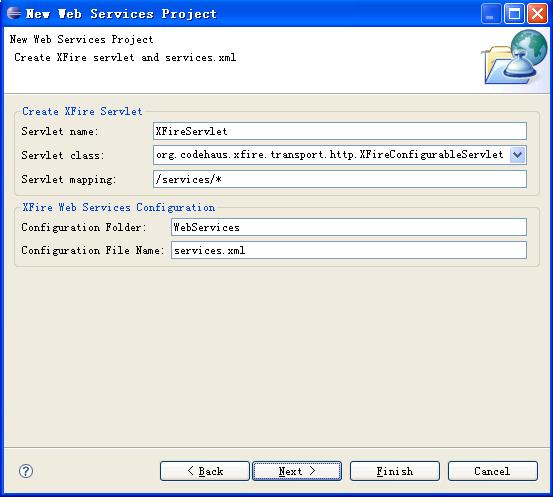The image size is (553, 503).
Task: Focus the Configuration File Name field
Action: click(349, 250)
